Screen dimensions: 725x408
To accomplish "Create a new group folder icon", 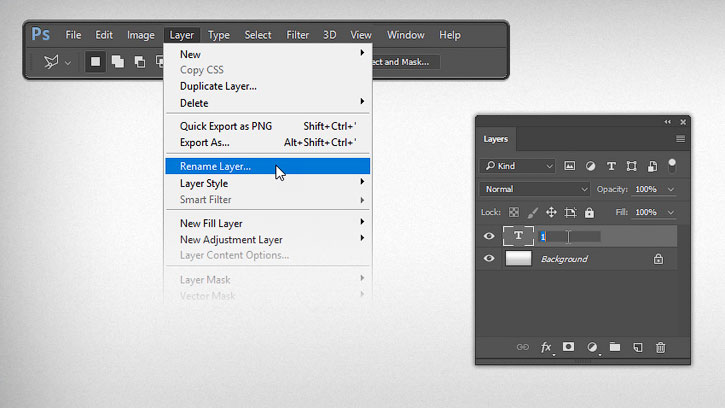I will [x=615, y=346].
